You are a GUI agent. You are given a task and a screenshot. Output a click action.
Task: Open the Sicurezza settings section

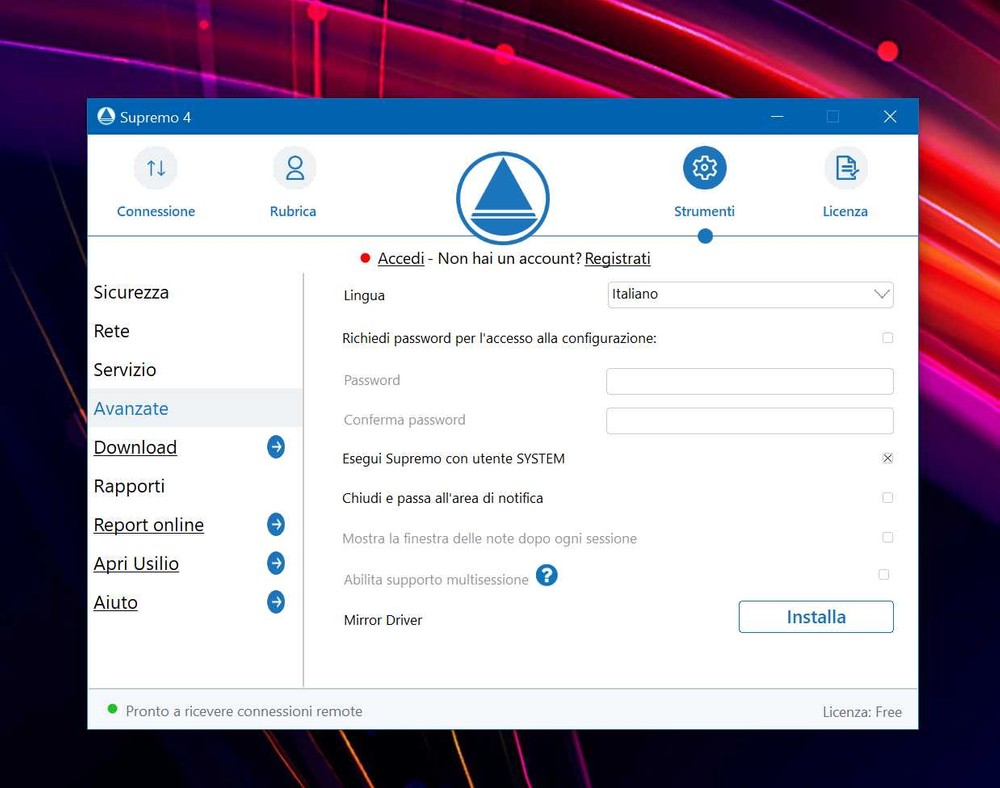(x=131, y=292)
